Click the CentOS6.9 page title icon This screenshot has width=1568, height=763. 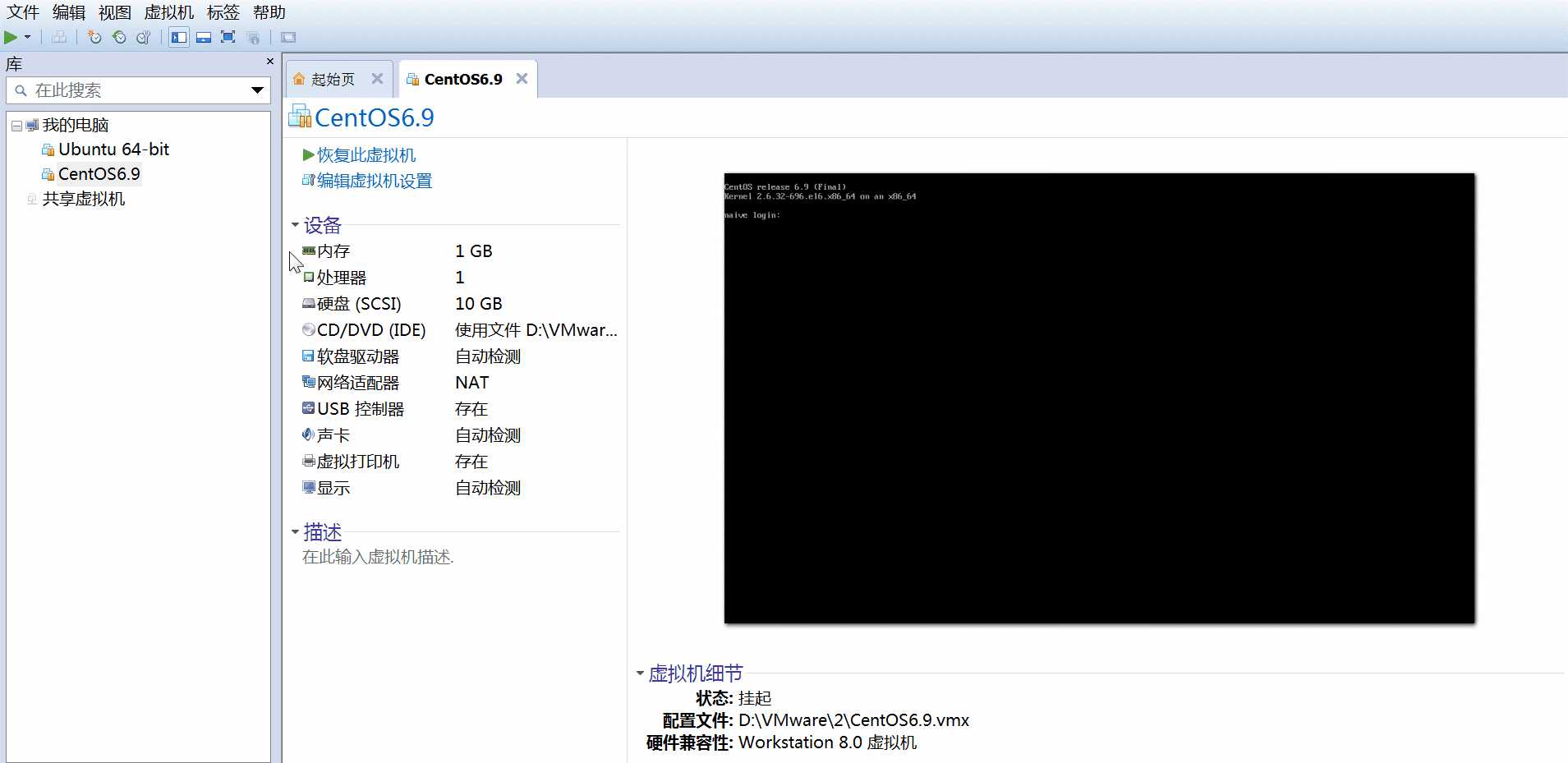point(300,117)
